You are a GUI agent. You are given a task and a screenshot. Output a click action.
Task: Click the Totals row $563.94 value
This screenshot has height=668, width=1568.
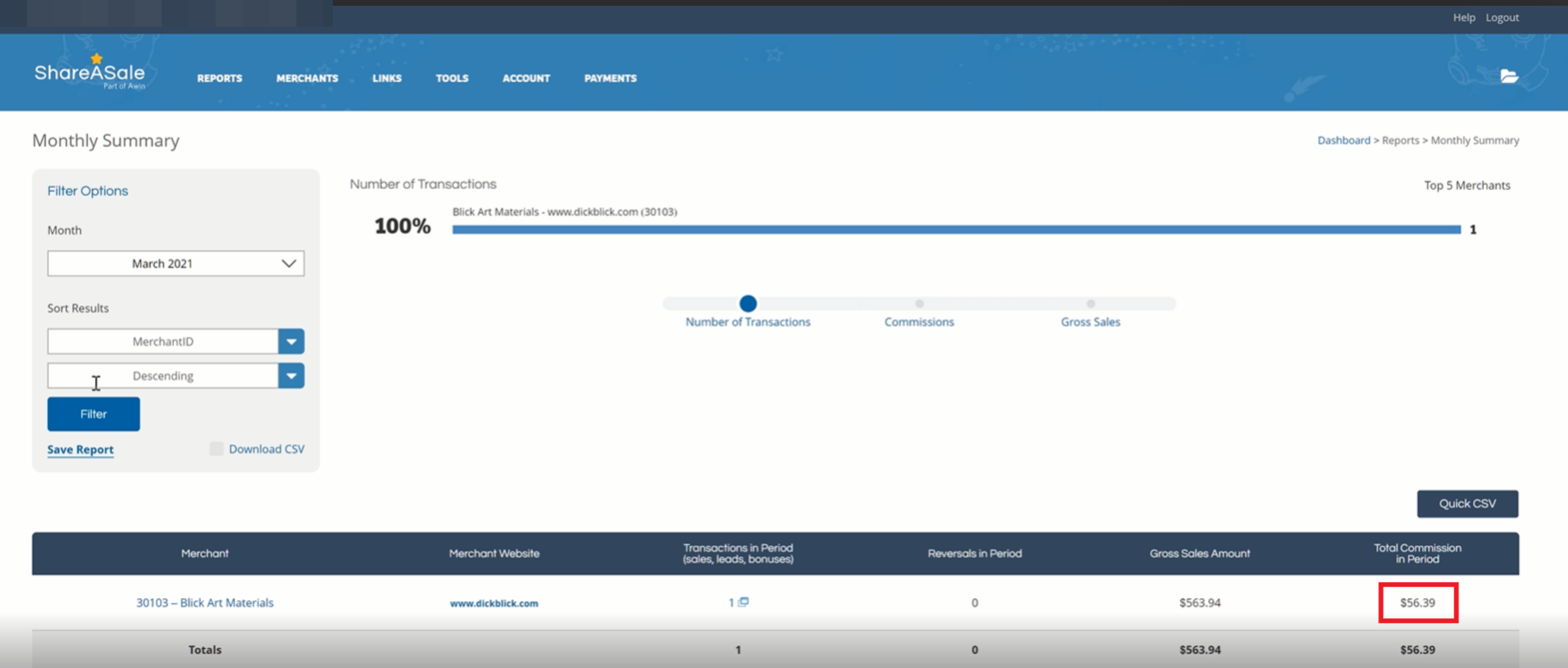coord(1200,650)
